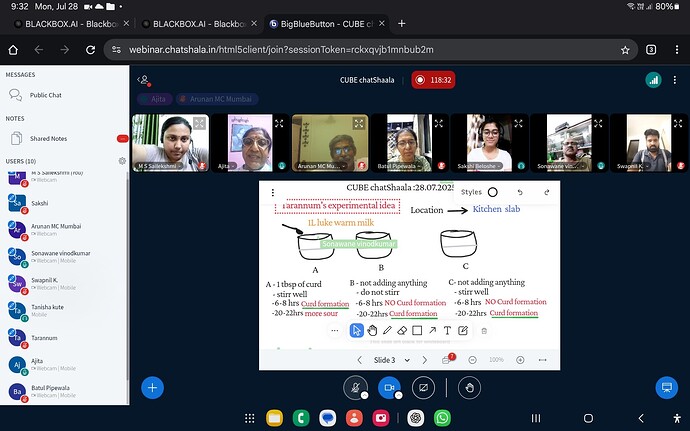This screenshot has height=431, width=690.
Task: Click the blue presentation screen button
Action: (x=667, y=388)
